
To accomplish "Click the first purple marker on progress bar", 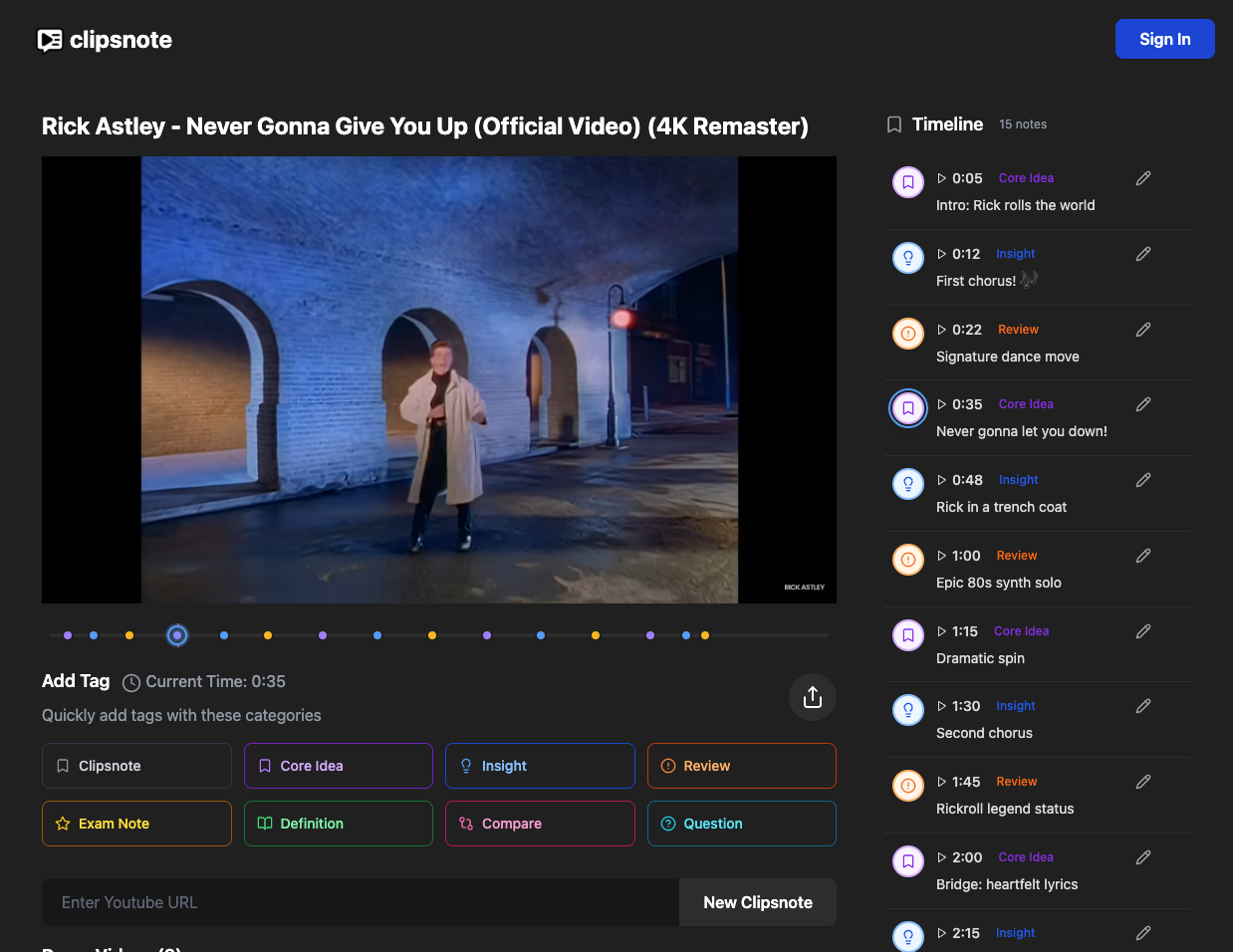I will [x=68, y=635].
